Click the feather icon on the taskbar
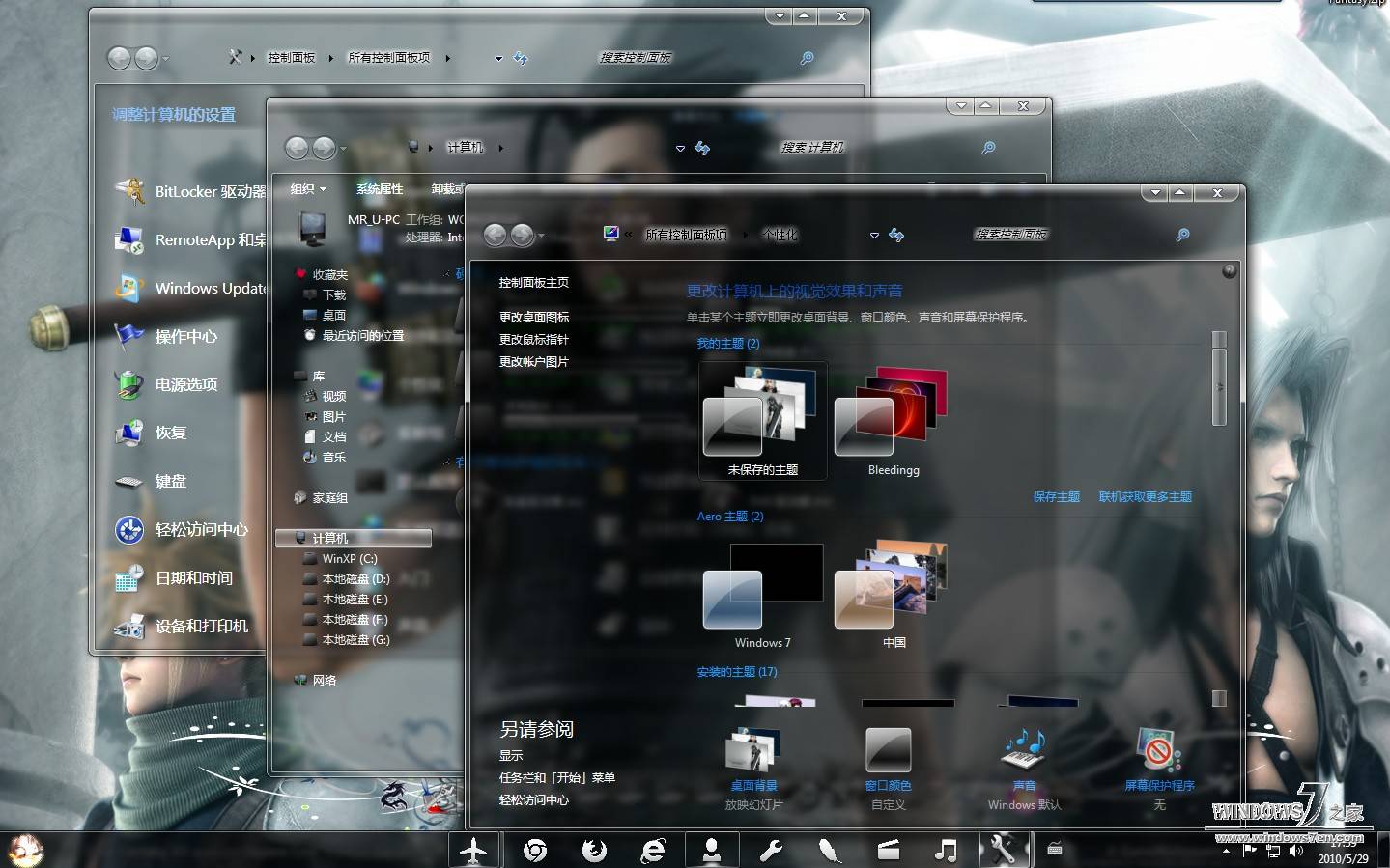This screenshot has height=868, width=1390. click(x=830, y=850)
